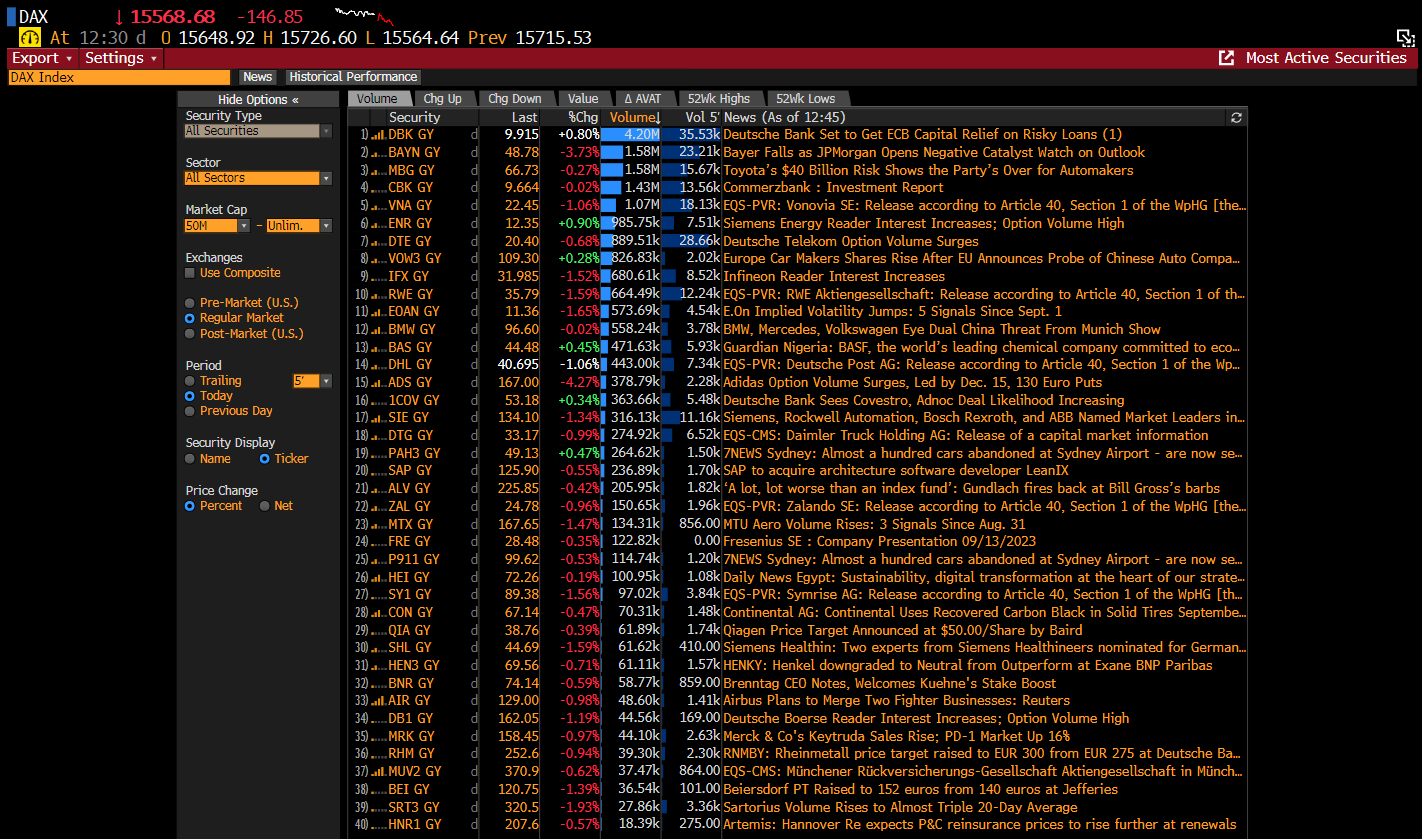The height and width of the screenshot is (839, 1422).
Task: Open the SAP to acquire LeanIX headline
Action: [x=895, y=470]
